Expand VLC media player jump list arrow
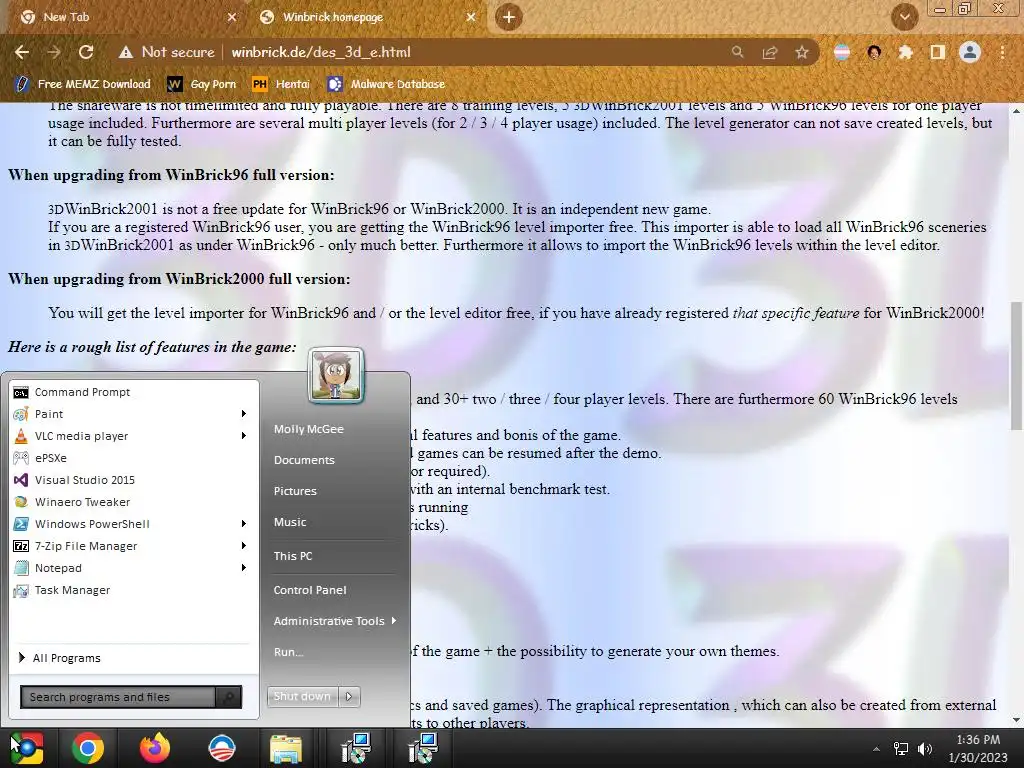Viewport: 1024px width, 768px height. (x=244, y=436)
